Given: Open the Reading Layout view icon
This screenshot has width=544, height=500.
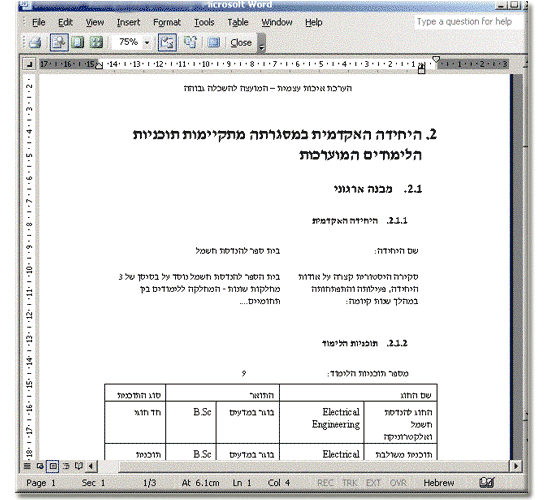Looking at the screenshot, I should (79, 466).
